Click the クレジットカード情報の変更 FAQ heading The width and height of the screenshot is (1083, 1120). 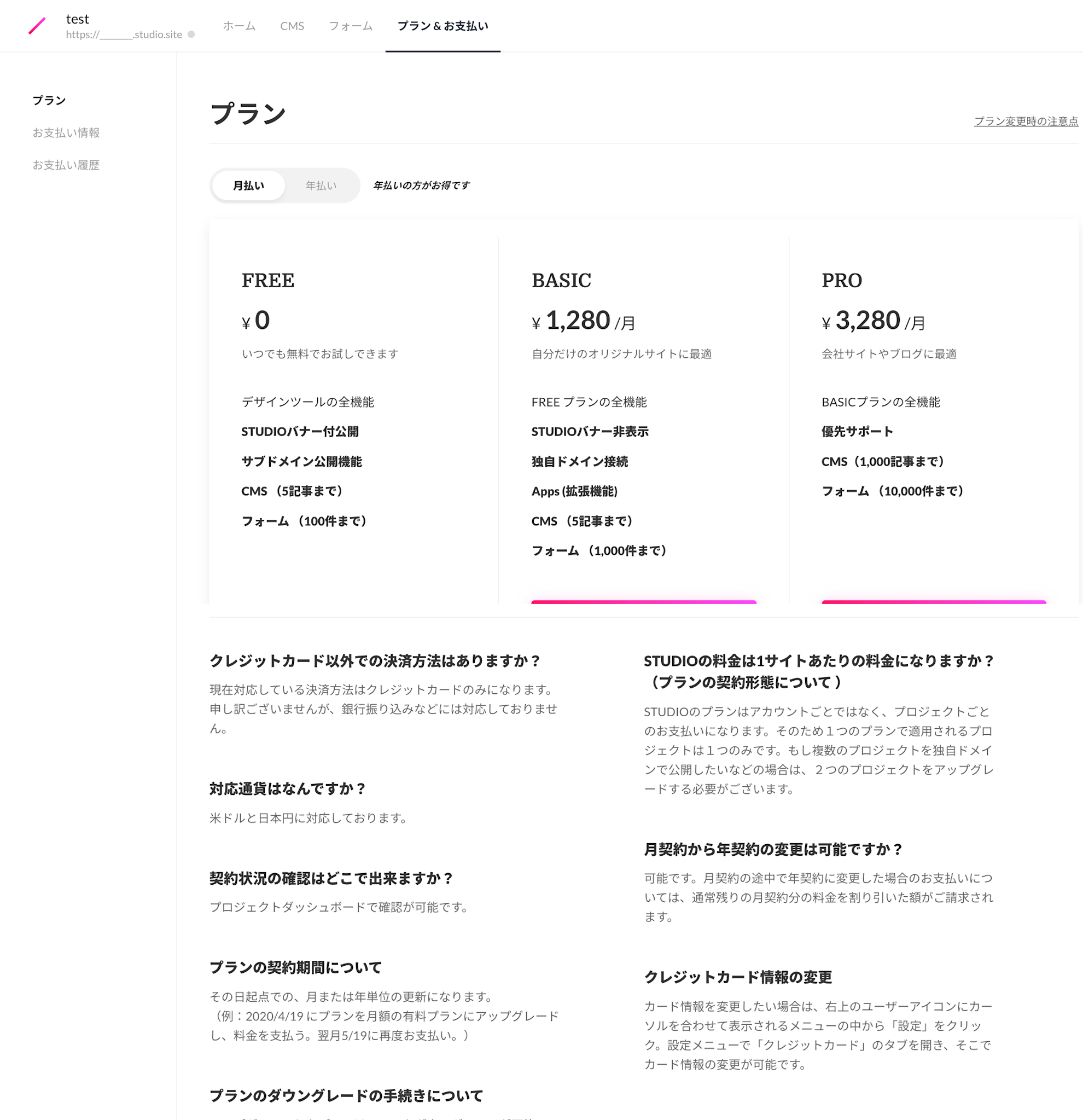(x=738, y=977)
